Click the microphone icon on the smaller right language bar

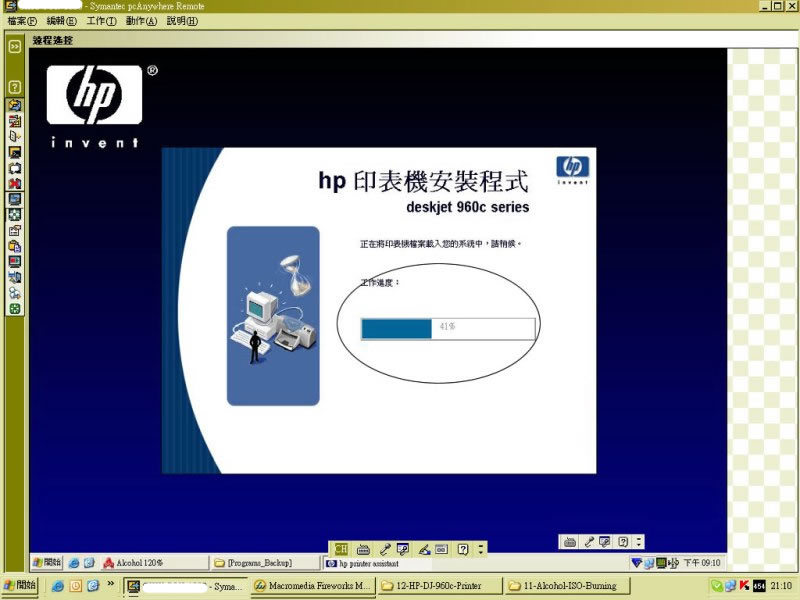click(x=589, y=542)
